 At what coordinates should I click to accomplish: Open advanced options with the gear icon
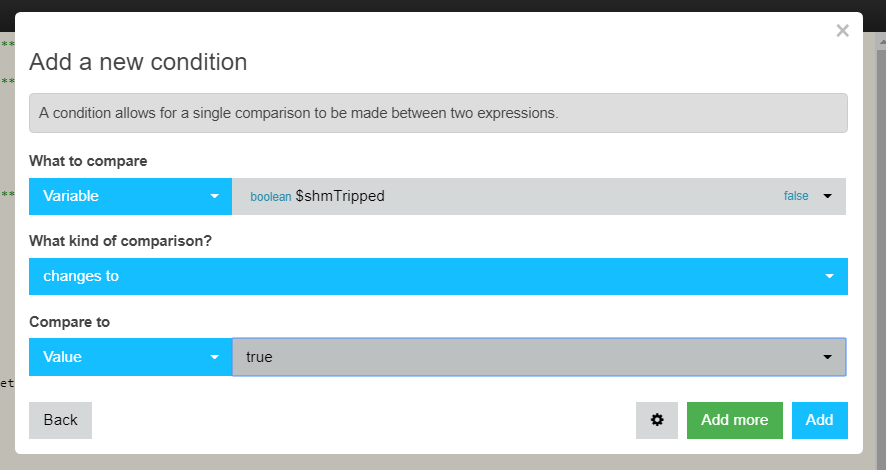coord(657,420)
